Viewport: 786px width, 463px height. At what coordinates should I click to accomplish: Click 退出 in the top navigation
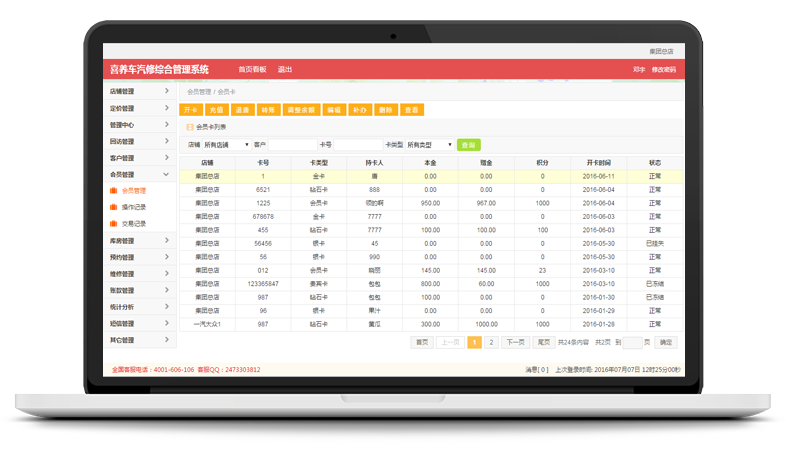(x=285, y=69)
